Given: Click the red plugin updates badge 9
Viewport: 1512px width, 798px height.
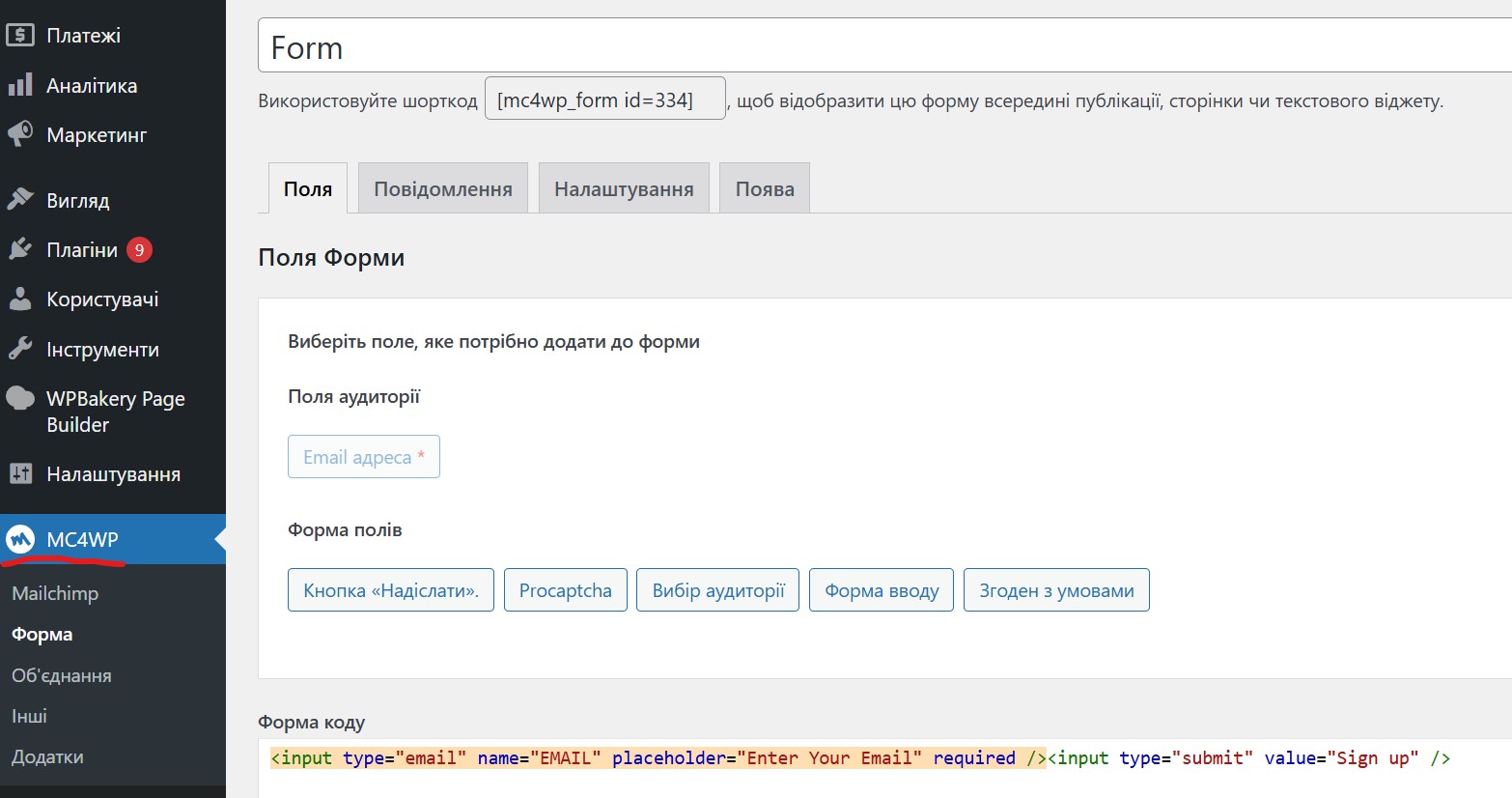Looking at the screenshot, I should (x=139, y=250).
